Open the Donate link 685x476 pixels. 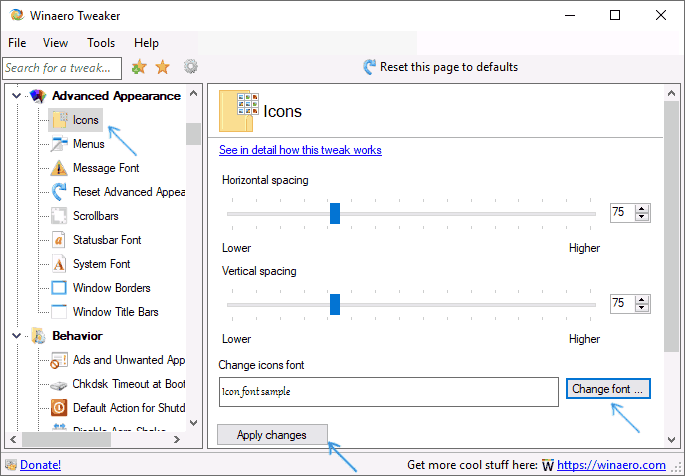(x=40, y=465)
